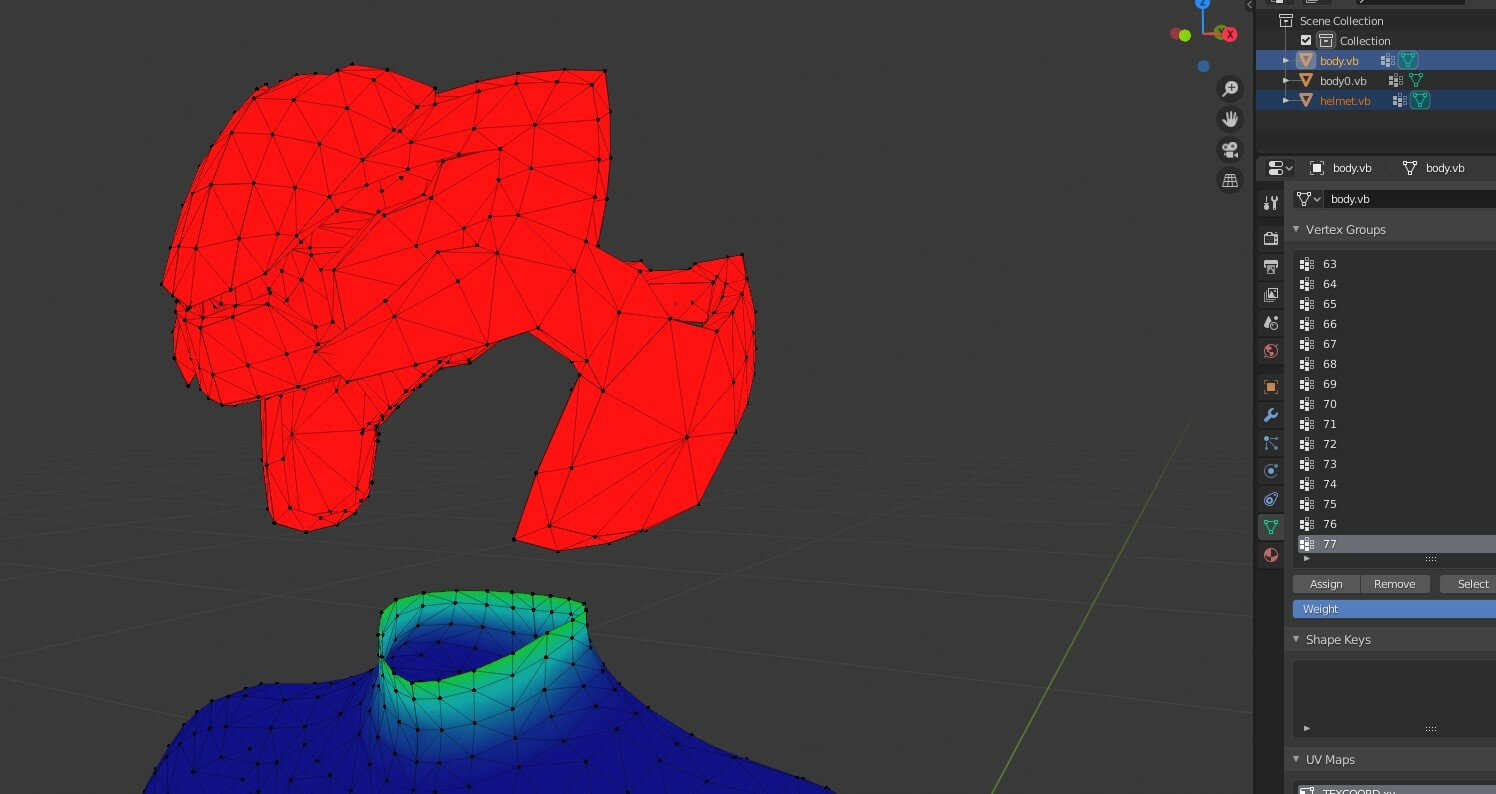Activate the pan view hand icon
This screenshot has width=1496, height=794.
tap(1230, 120)
